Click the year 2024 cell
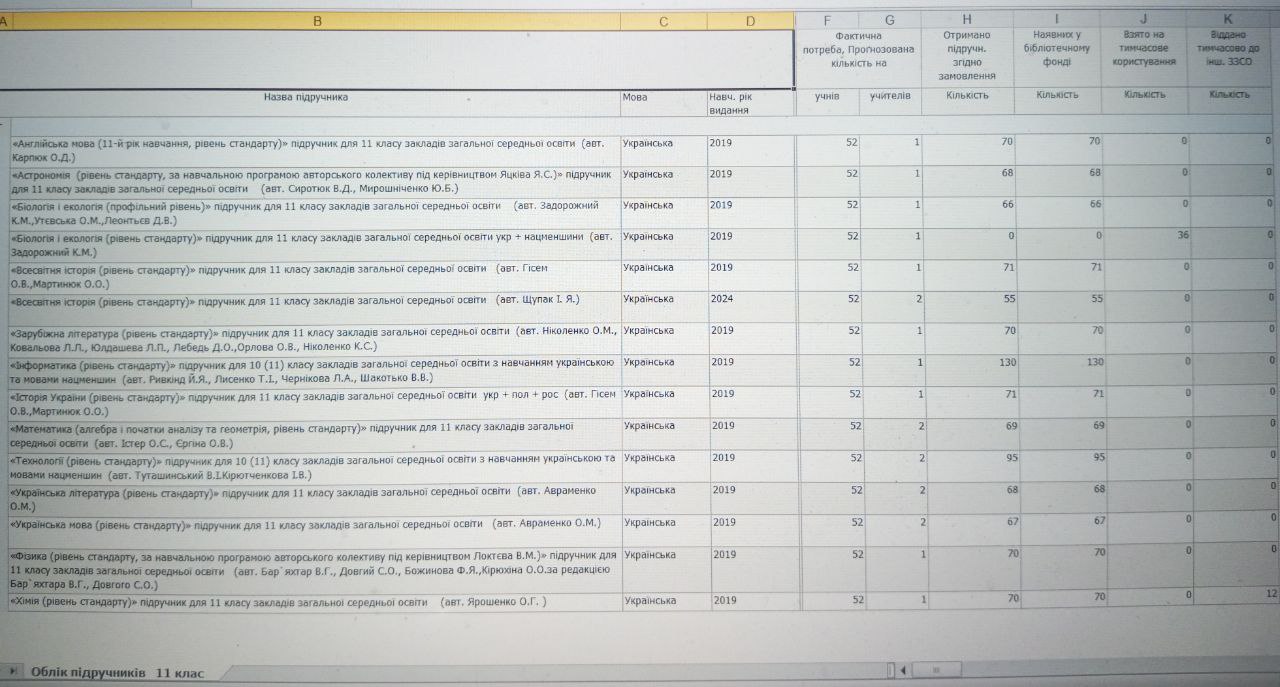 click(x=750, y=299)
